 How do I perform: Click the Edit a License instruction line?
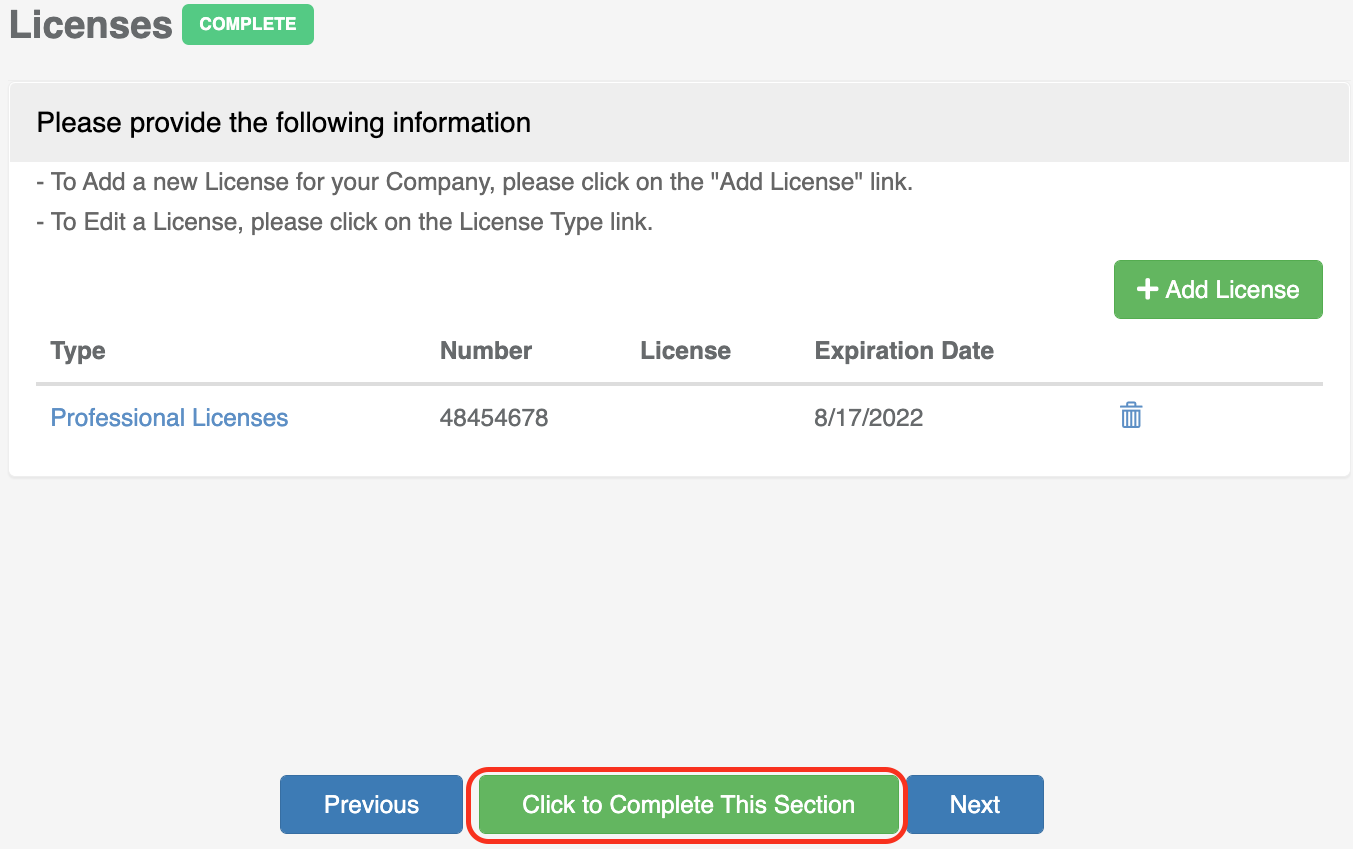tap(344, 222)
